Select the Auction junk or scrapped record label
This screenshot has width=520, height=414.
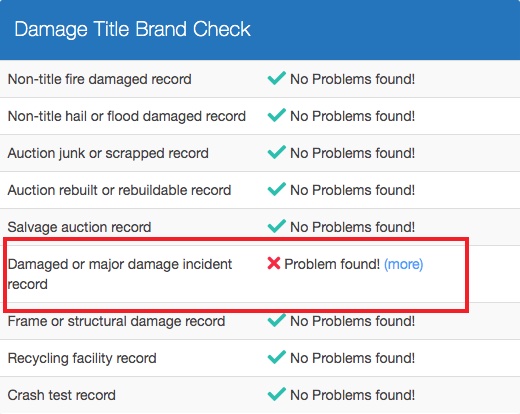(x=108, y=154)
